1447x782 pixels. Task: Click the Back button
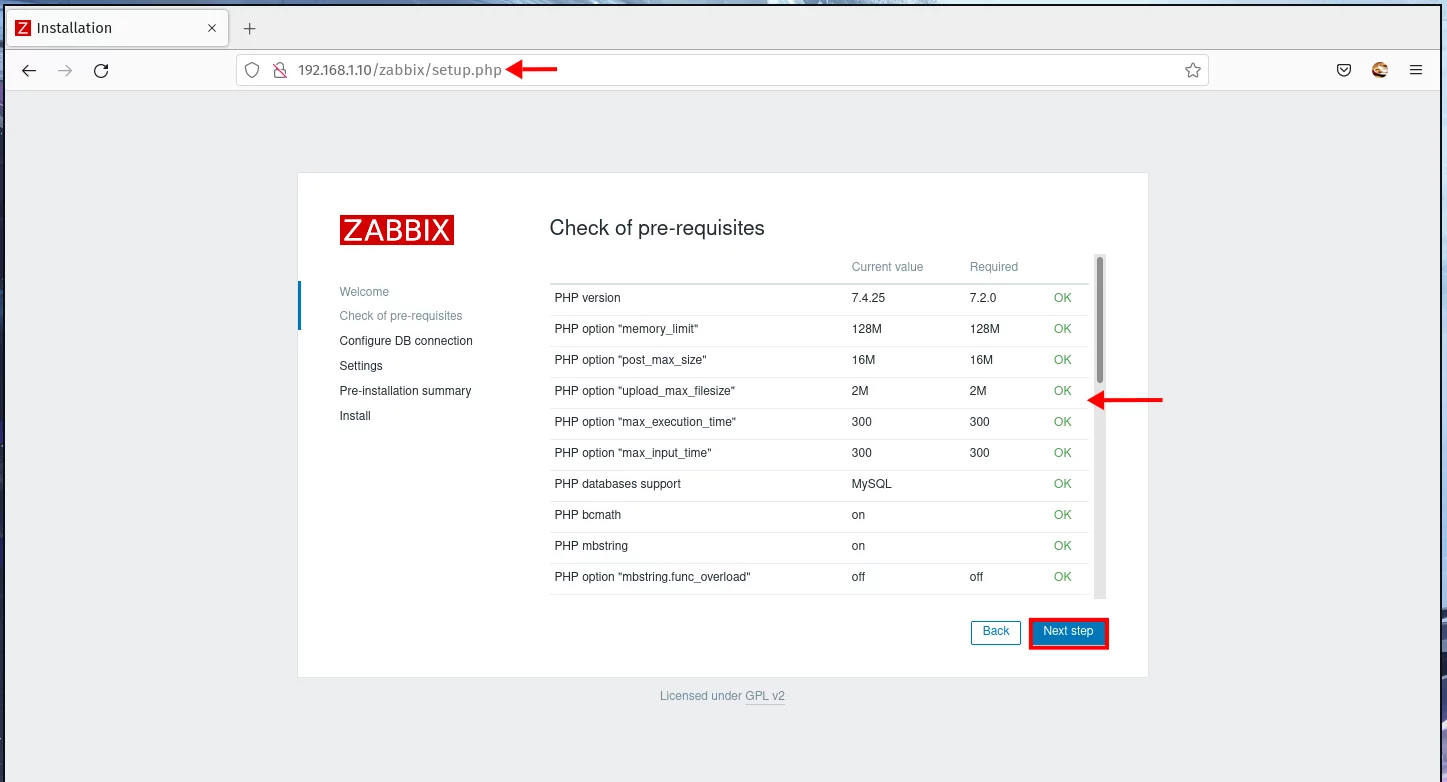(x=996, y=632)
